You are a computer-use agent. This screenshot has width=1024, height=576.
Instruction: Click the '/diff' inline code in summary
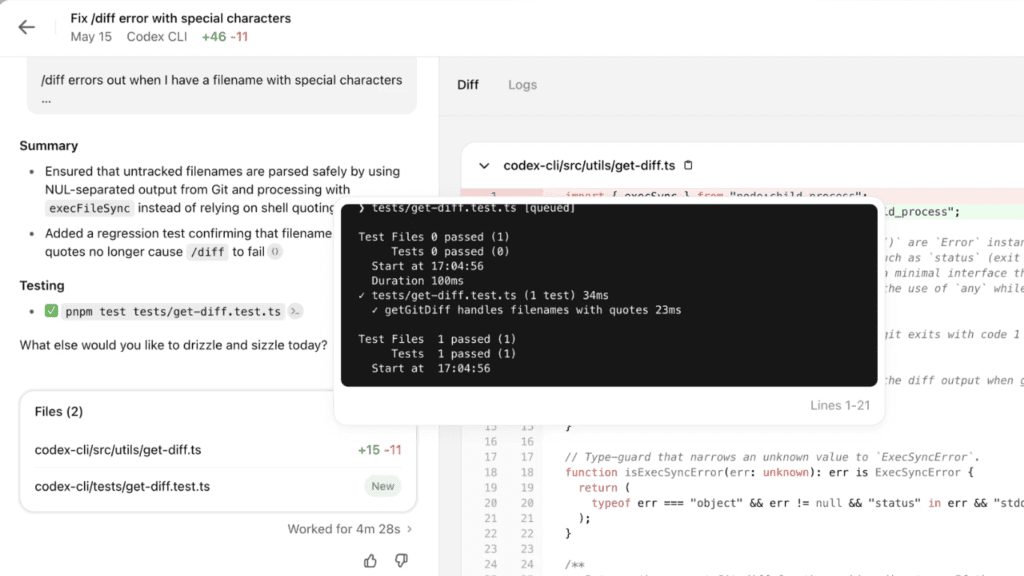(207, 252)
